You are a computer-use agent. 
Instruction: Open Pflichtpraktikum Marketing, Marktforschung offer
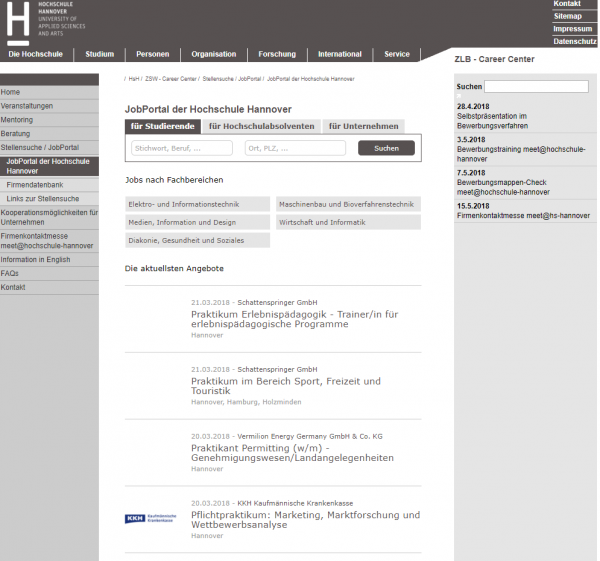coord(305,520)
